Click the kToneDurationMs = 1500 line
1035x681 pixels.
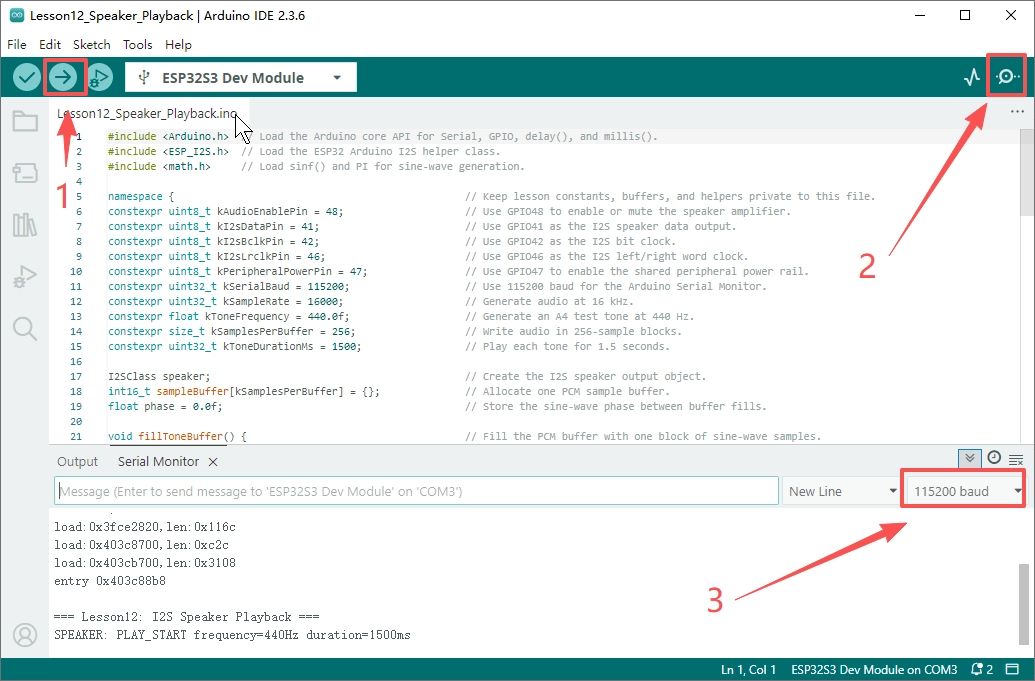234,346
